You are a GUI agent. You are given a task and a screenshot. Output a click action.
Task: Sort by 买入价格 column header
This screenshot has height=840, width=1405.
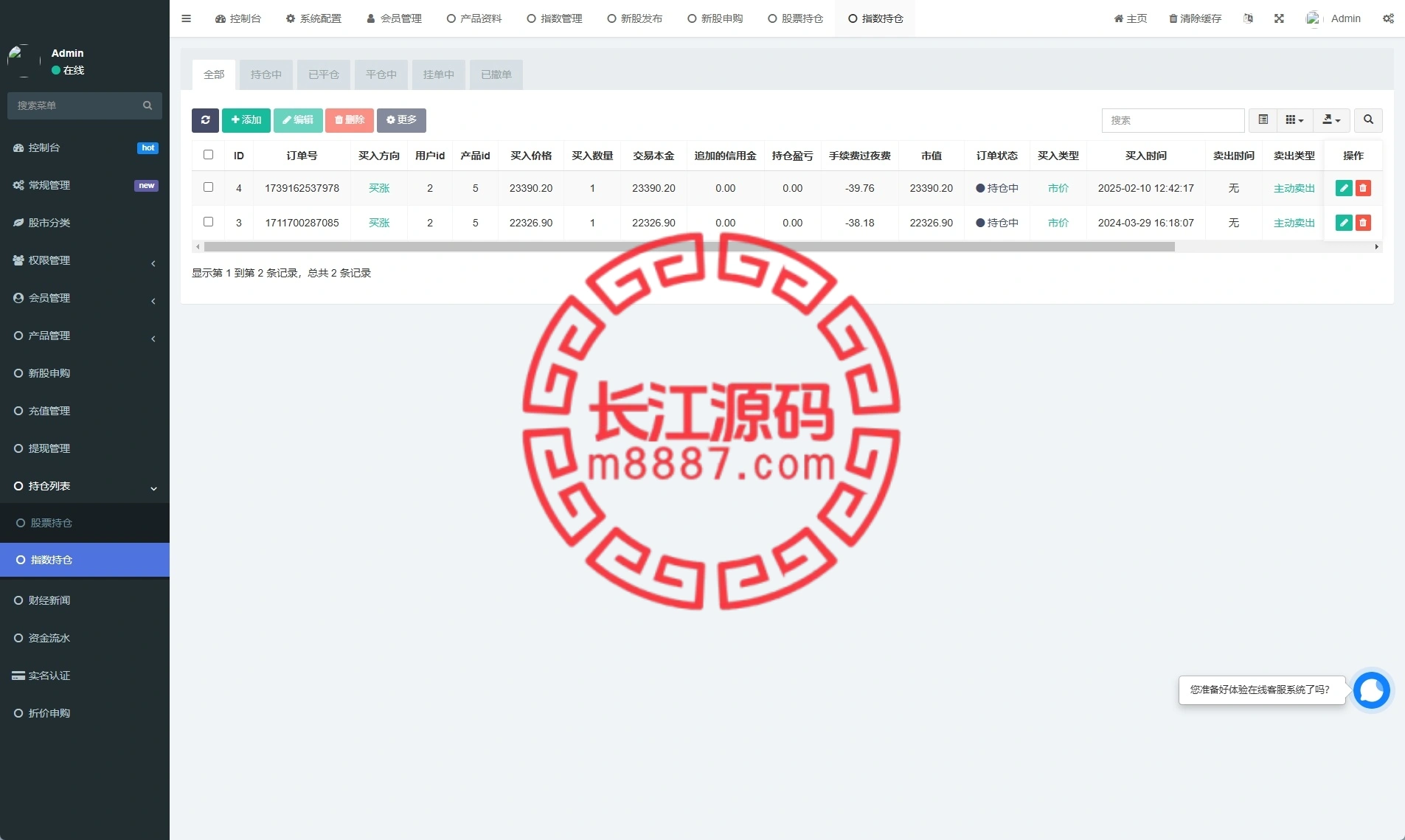tap(531, 156)
